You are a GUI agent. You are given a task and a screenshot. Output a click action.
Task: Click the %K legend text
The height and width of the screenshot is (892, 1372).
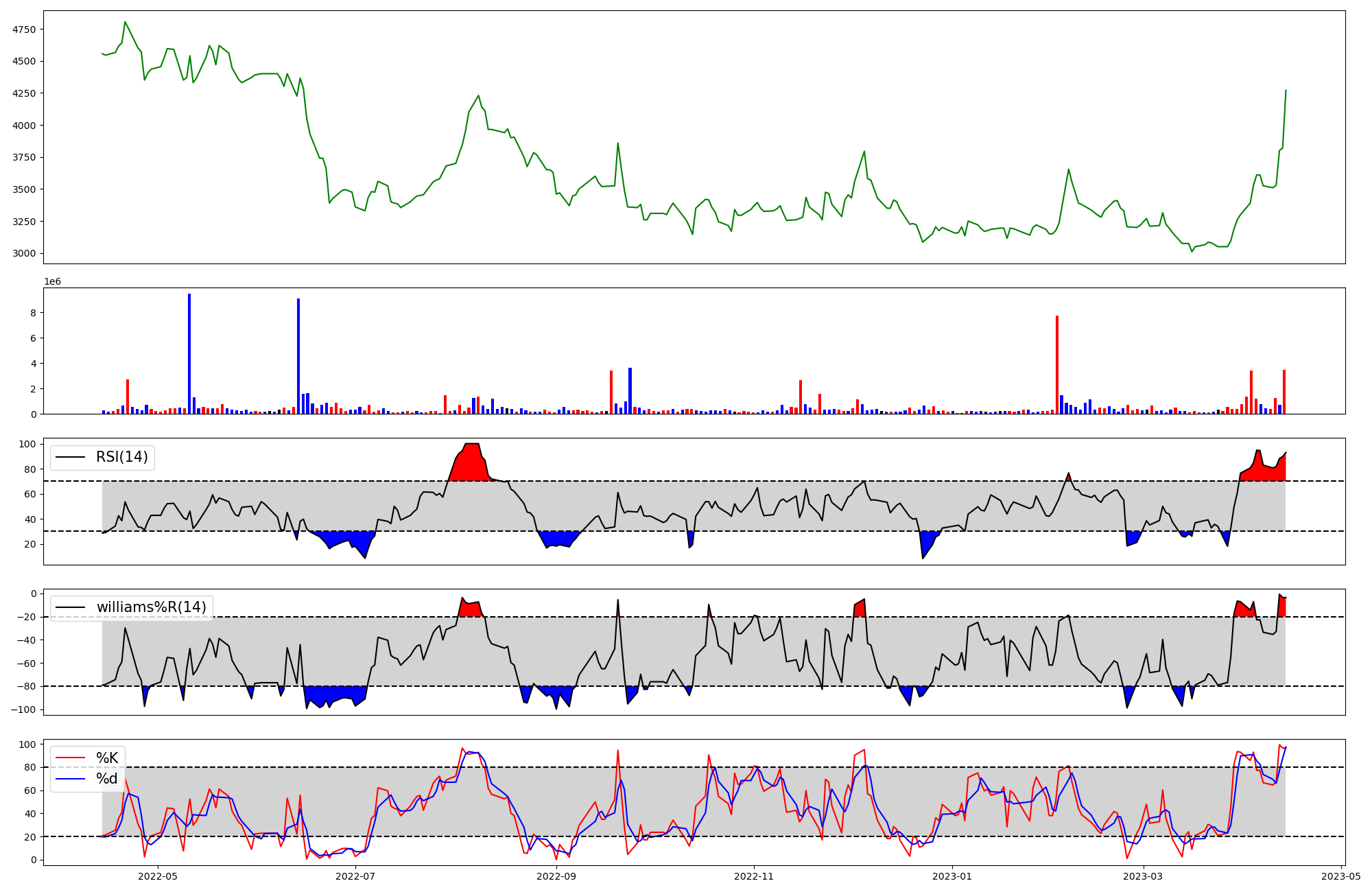pyautogui.click(x=107, y=758)
